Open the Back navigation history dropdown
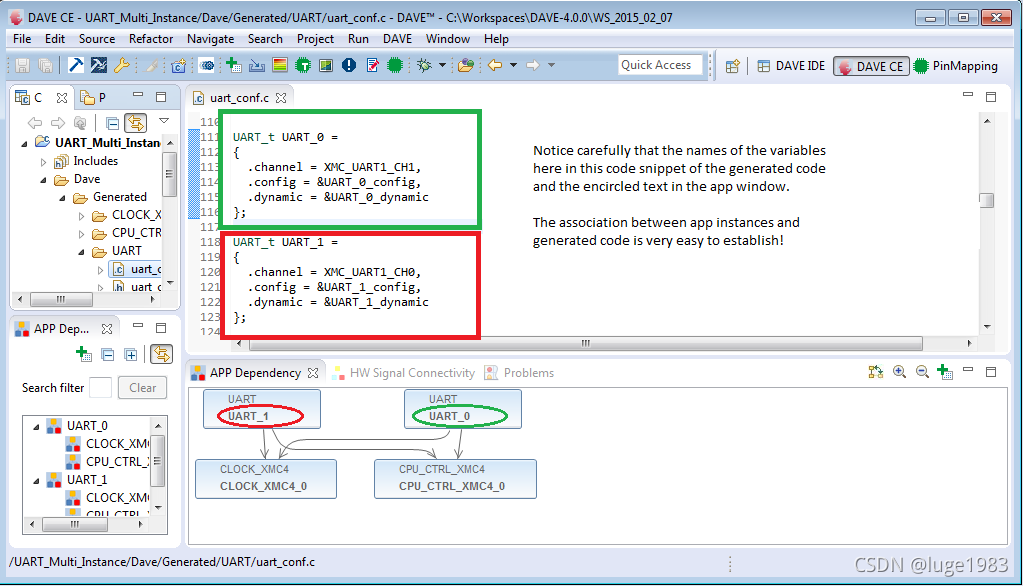1023x586 pixels. tap(513, 65)
